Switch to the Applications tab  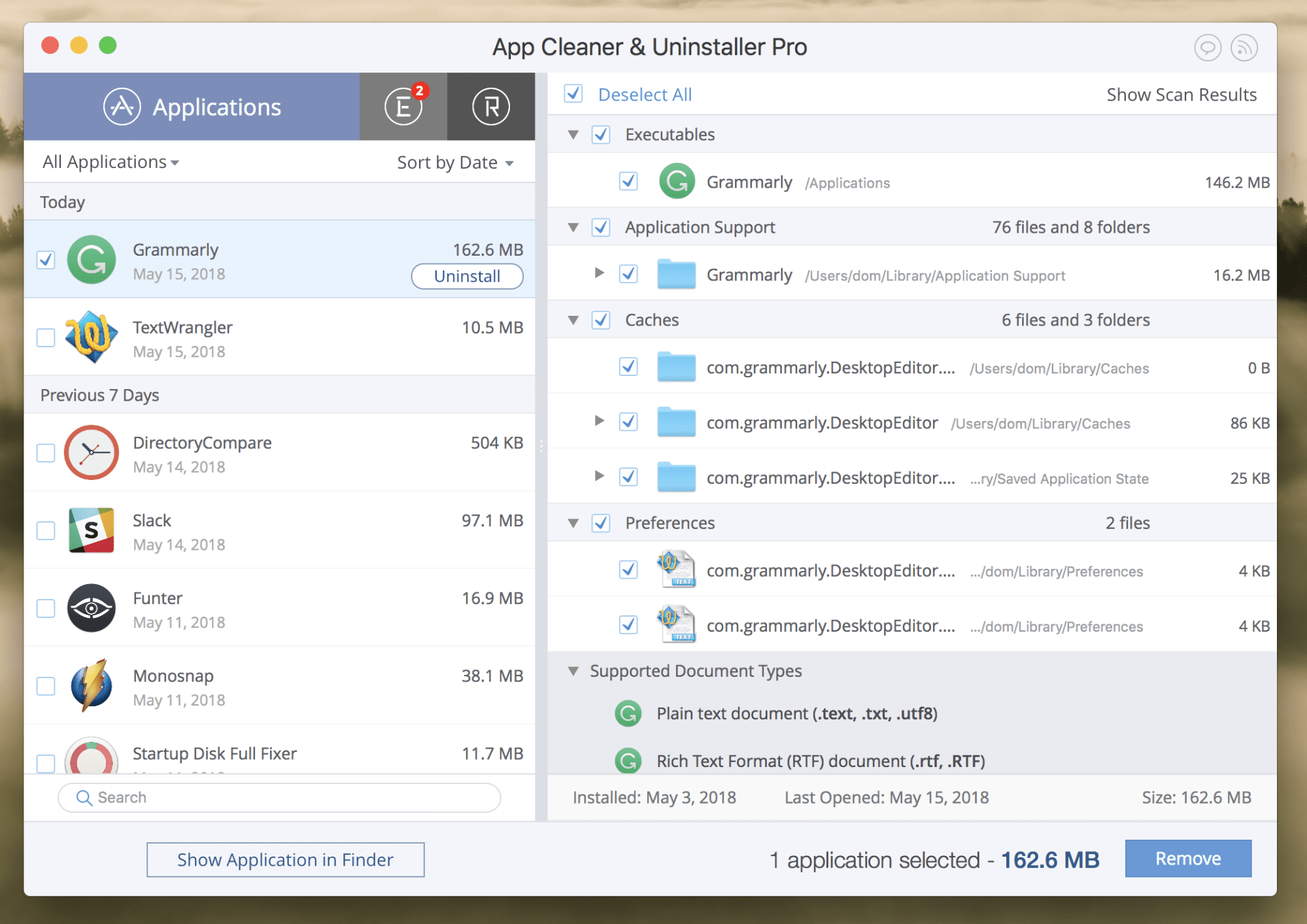pyautogui.click(x=192, y=107)
